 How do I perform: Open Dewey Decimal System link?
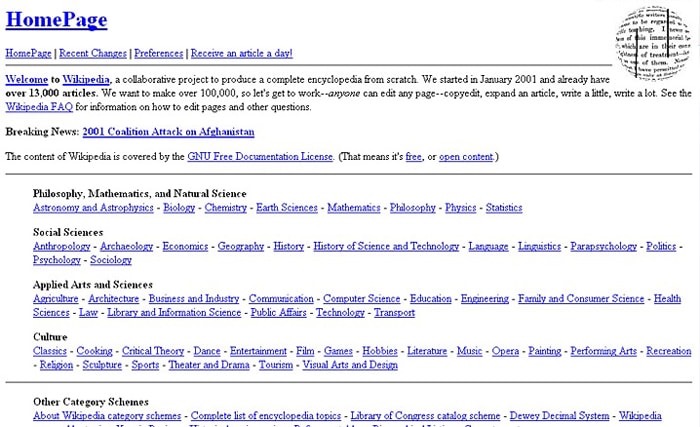559,416
